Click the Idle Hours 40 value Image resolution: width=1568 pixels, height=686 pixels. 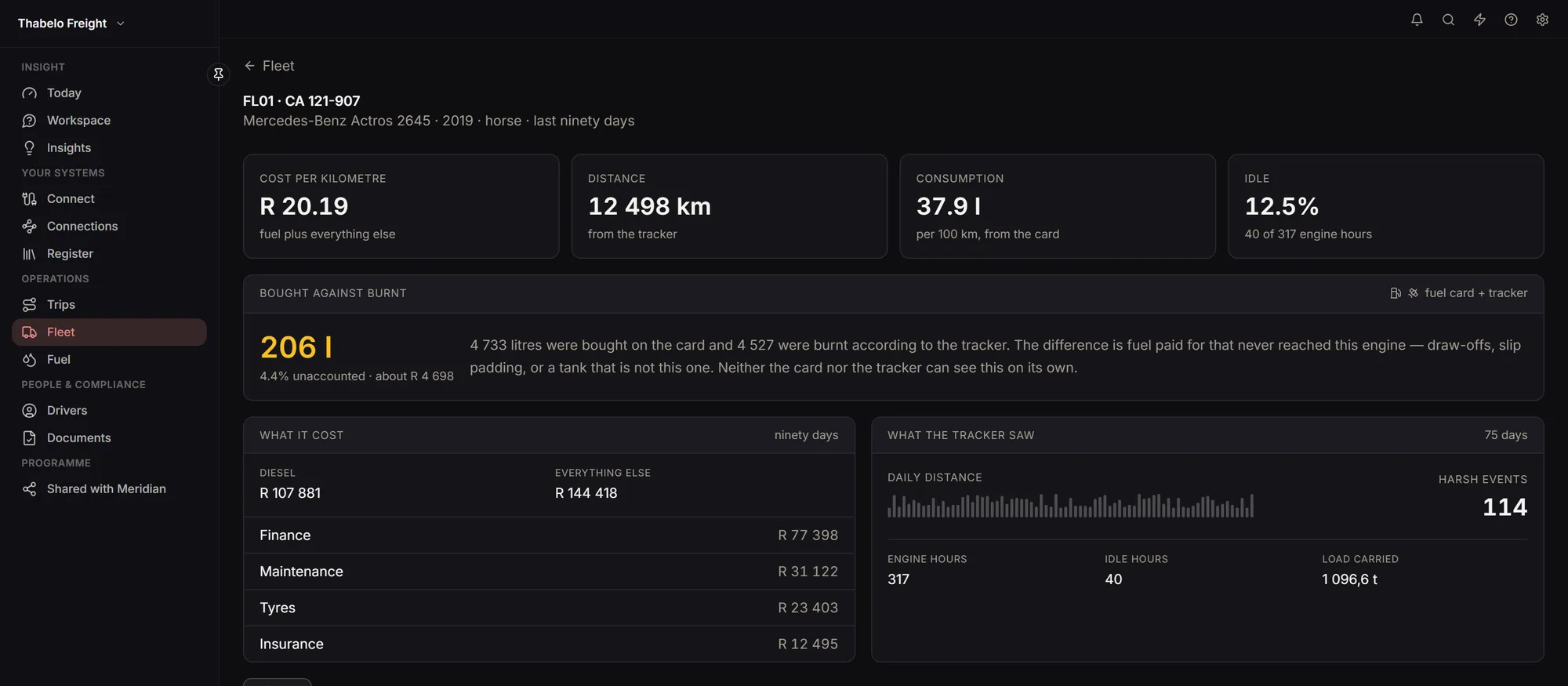1113,579
